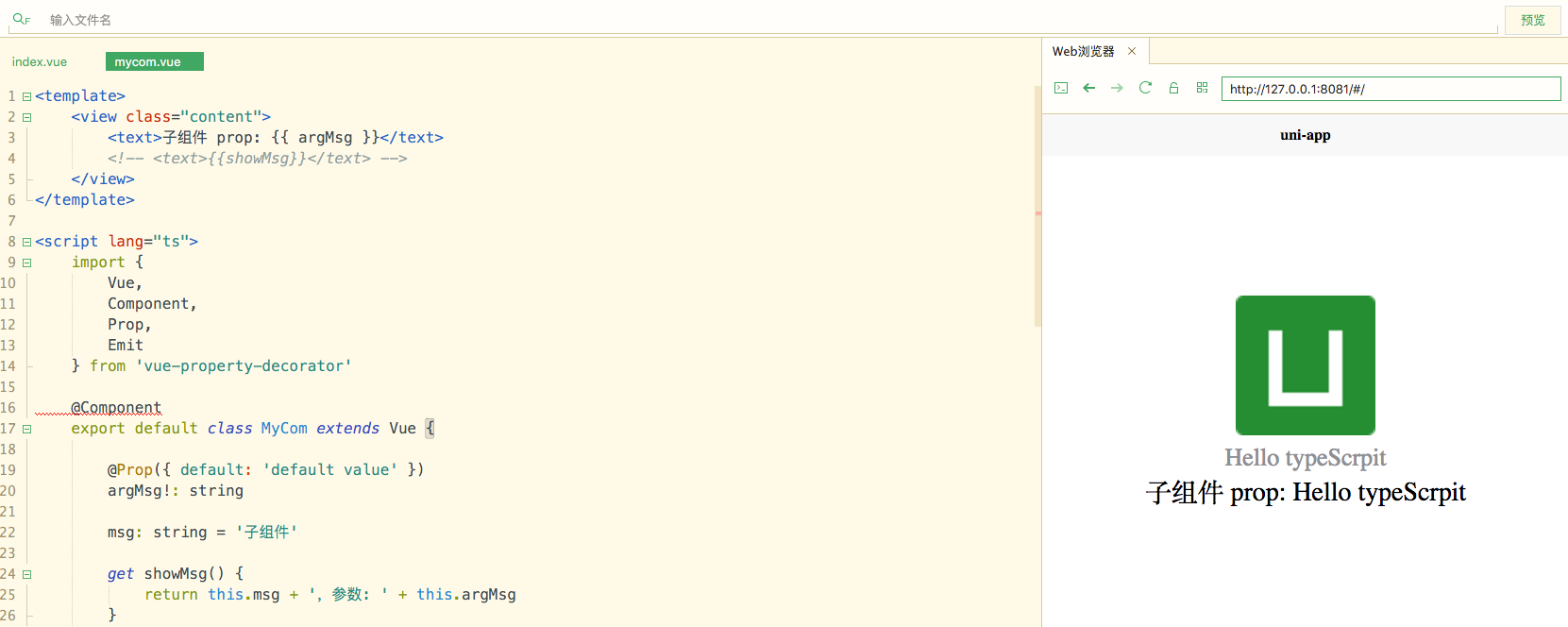Collapse the script block on line 8
1568x627 pixels.
(27, 242)
